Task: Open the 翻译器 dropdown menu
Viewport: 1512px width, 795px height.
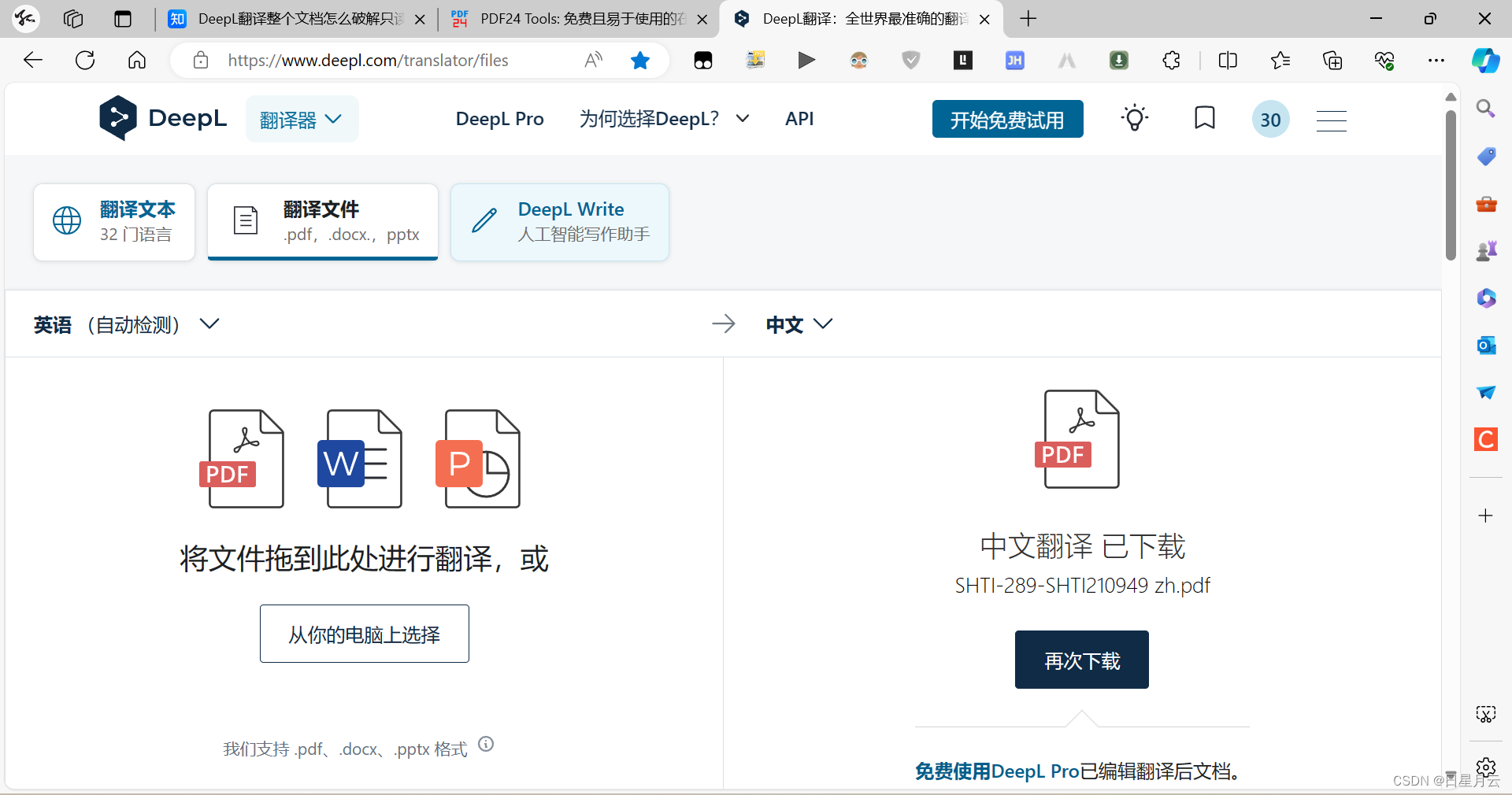Action: click(302, 120)
